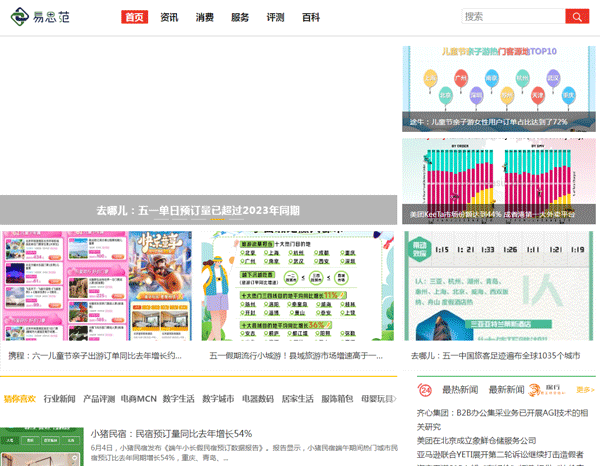The image size is (600, 466).
Task: Click headline 五一假期流行小城游
Action: [x=296, y=356]
